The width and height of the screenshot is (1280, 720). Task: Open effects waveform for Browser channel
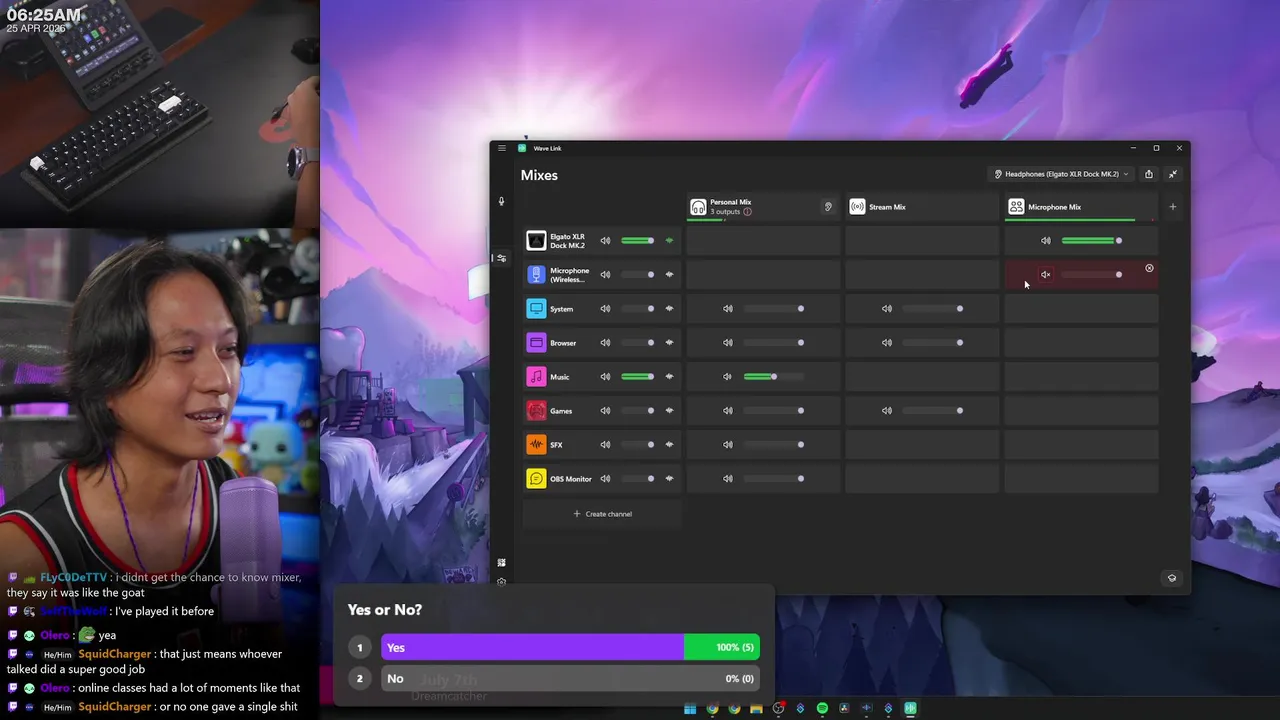670,343
